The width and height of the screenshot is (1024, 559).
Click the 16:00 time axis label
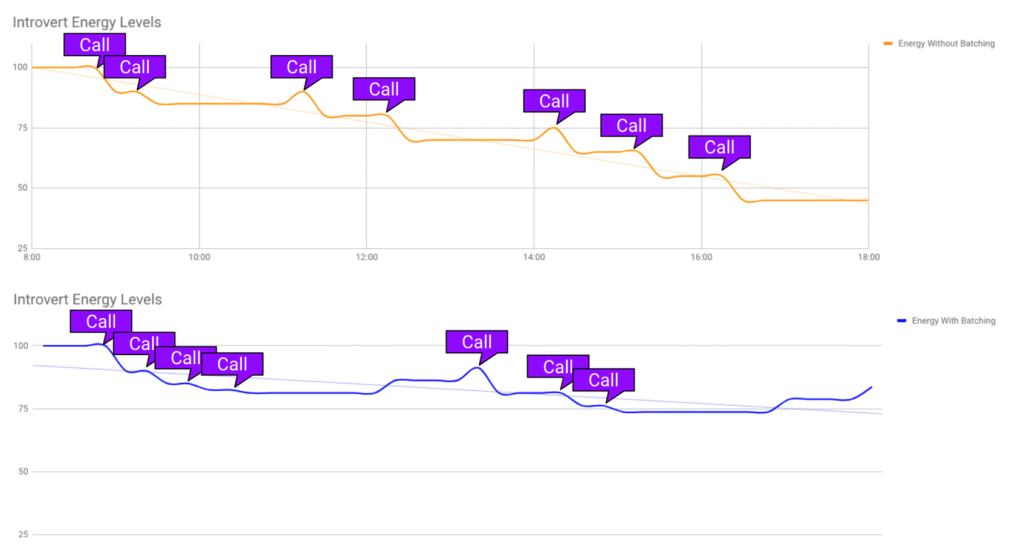point(701,257)
